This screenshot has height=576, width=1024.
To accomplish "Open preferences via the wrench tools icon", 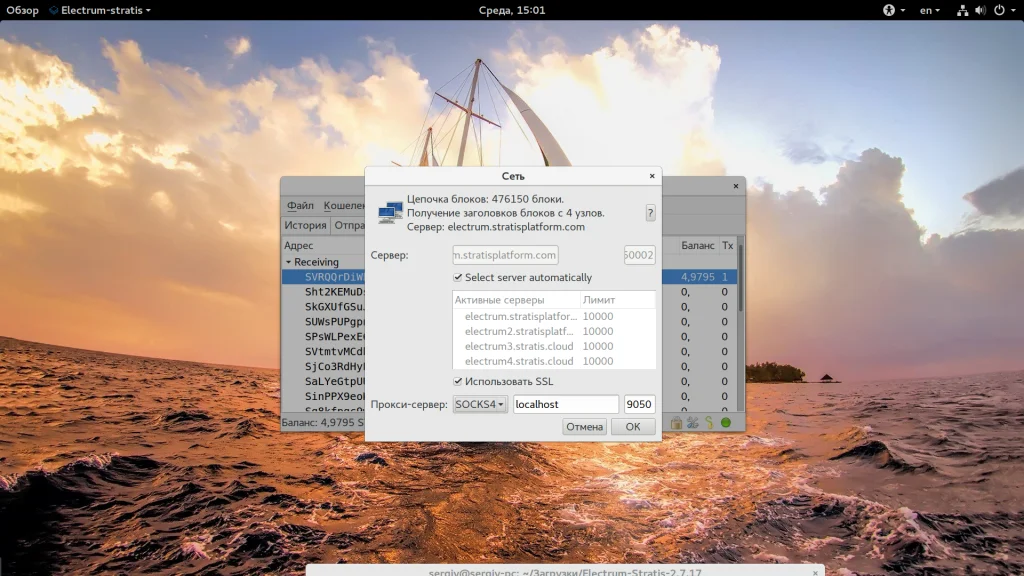I will point(692,423).
